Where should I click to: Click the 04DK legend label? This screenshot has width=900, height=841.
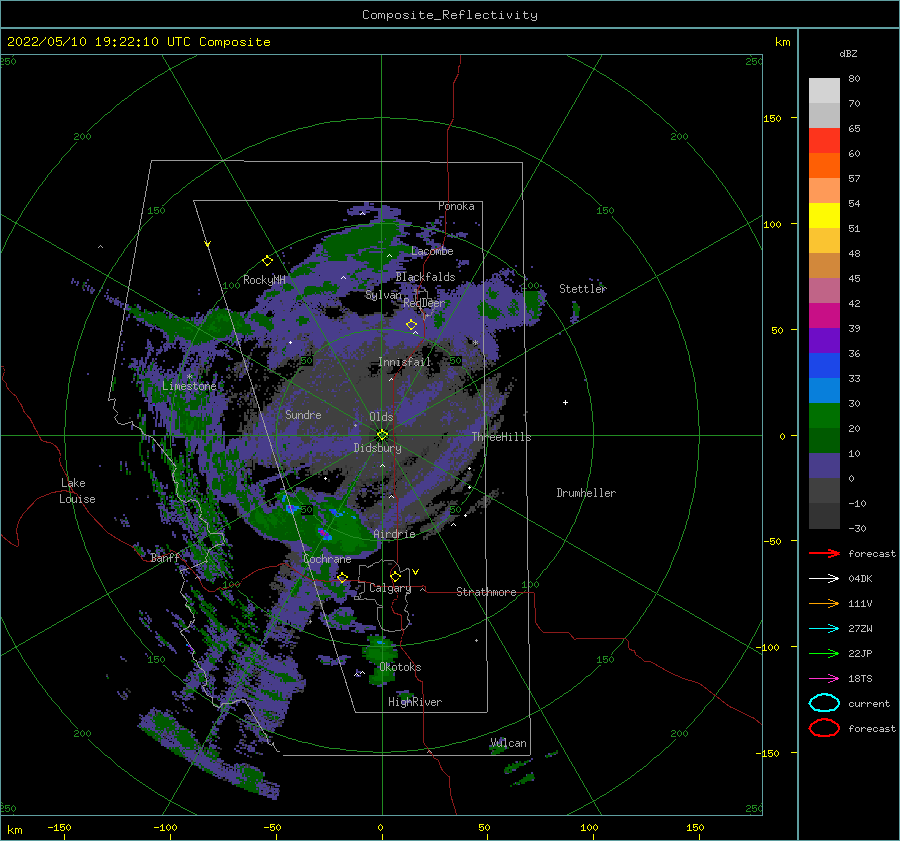pyautogui.click(x=860, y=579)
